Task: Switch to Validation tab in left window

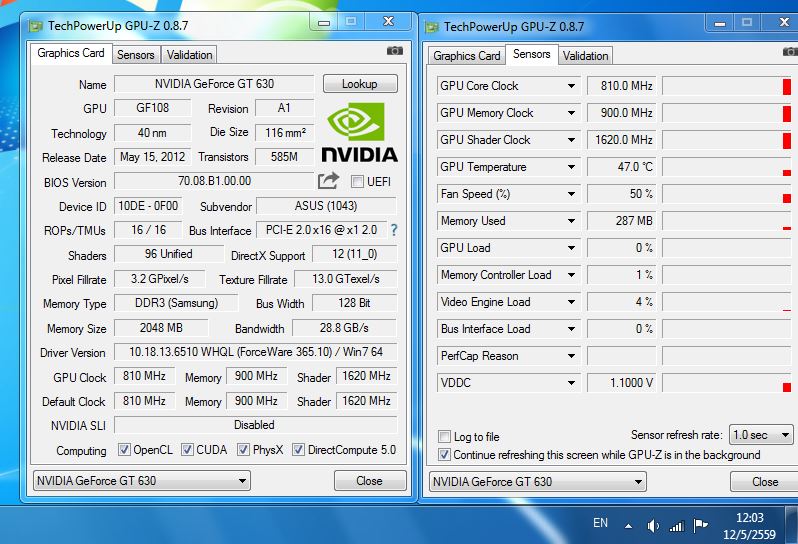Action: click(189, 55)
